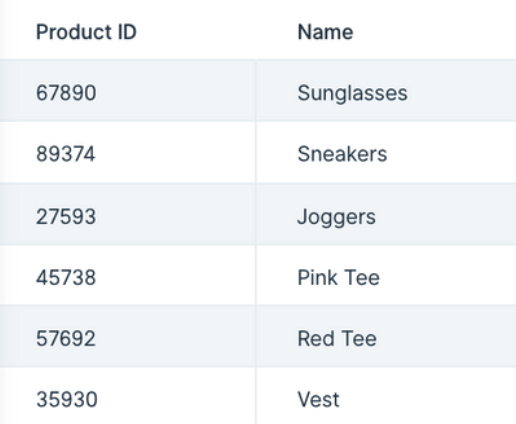This screenshot has height=424, width=516.
Task: Select product ID 89374 cell
Action: pos(128,152)
